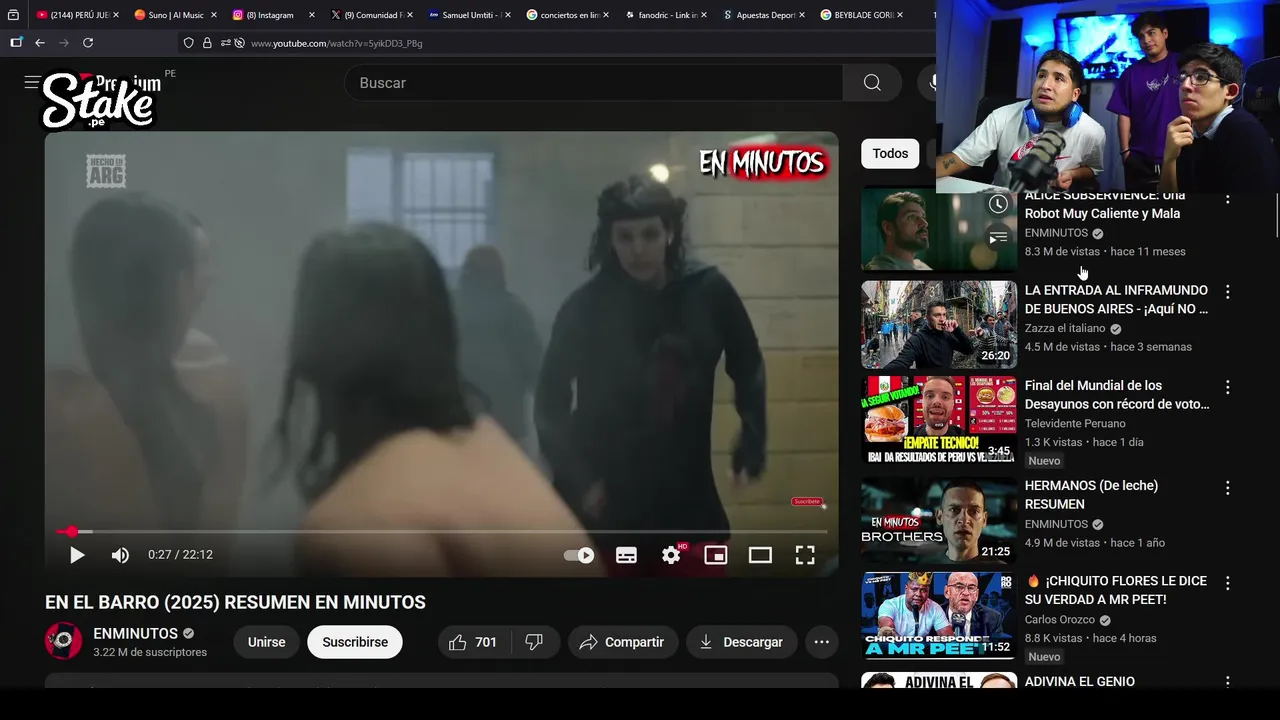The image size is (1280, 720).
Task: Open options for CHIQUITO FLORES video
Action: coord(1228,582)
